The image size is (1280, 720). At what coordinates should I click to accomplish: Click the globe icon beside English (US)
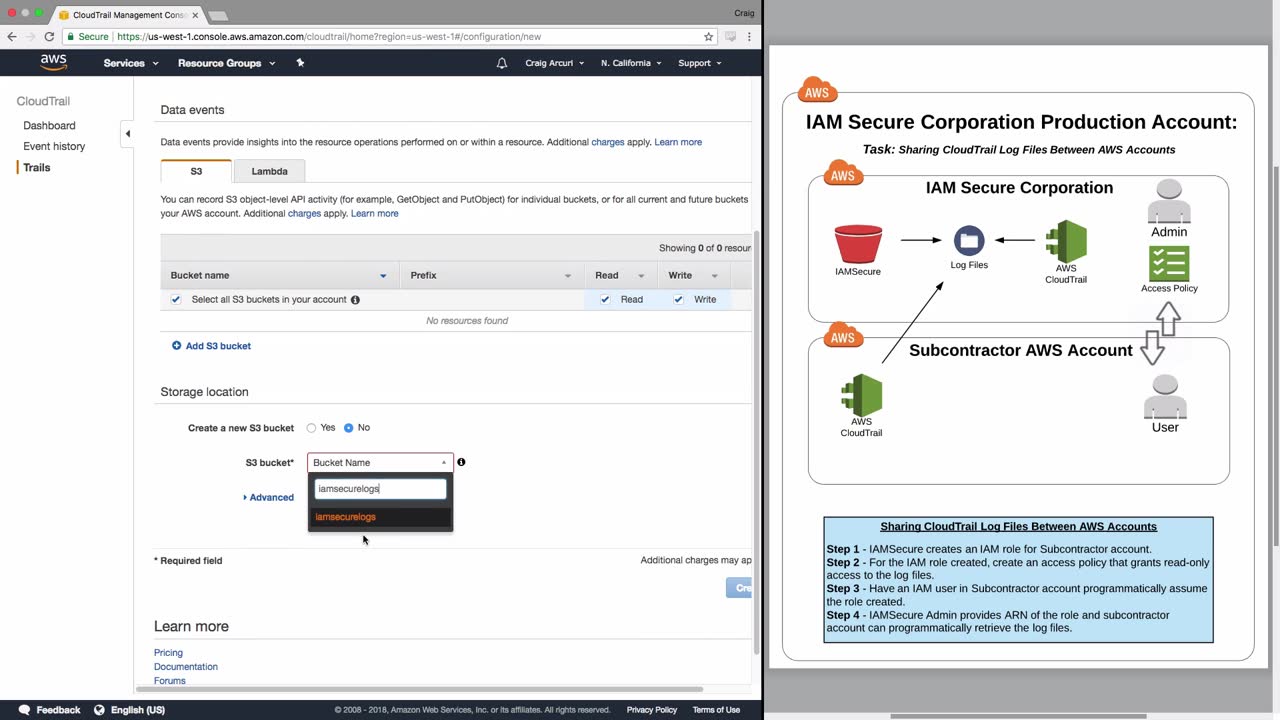coord(99,710)
